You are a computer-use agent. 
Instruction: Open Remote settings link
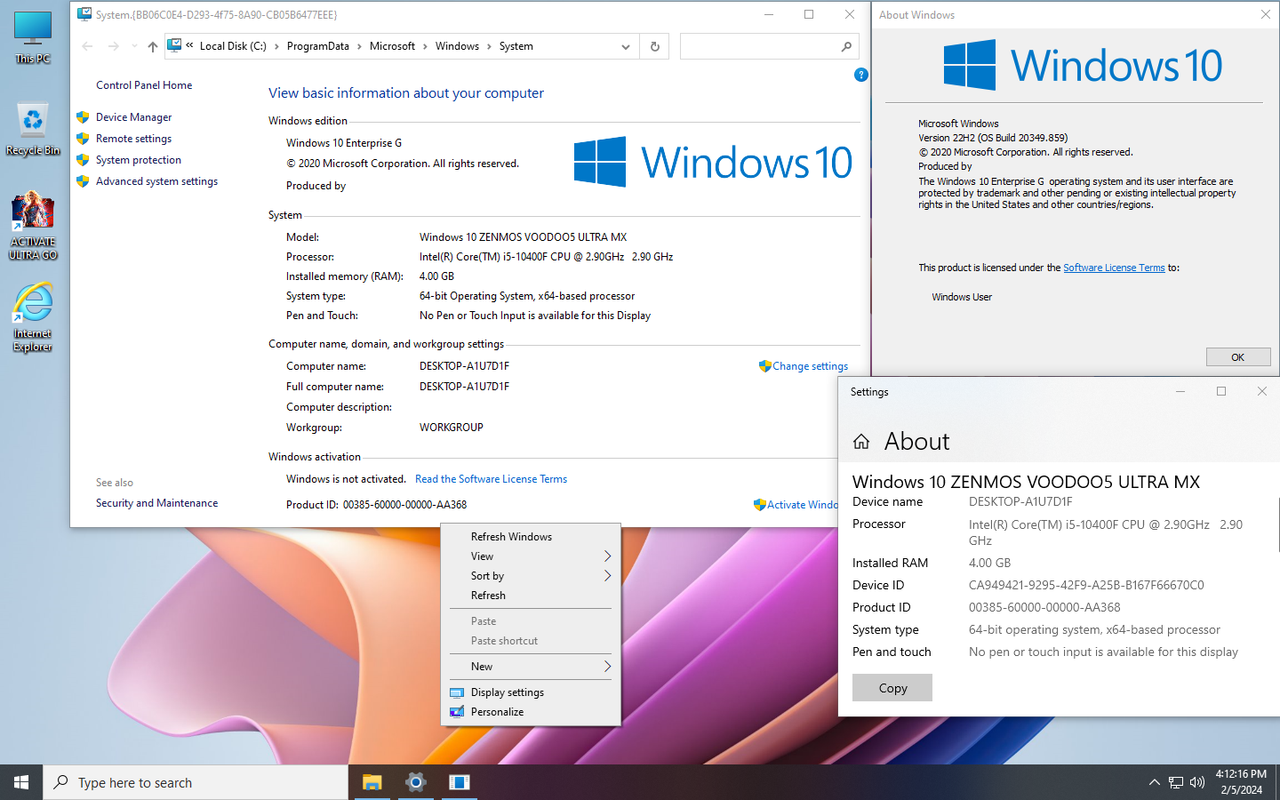(134, 139)
